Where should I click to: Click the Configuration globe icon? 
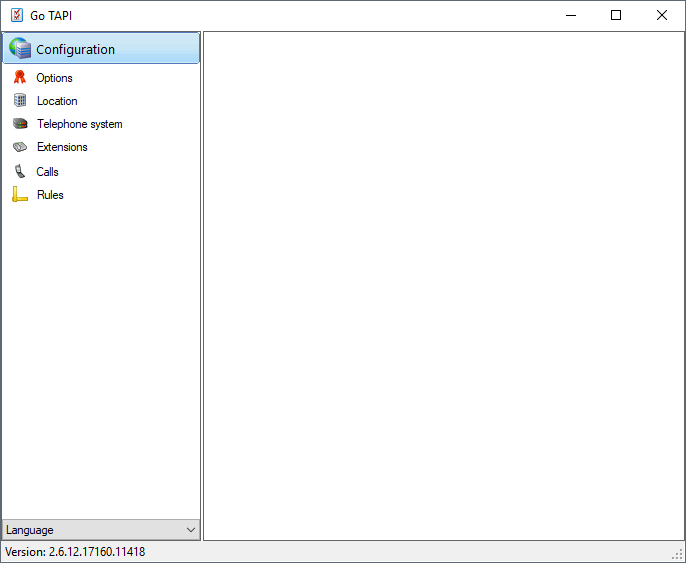click(x=20, y=48)
